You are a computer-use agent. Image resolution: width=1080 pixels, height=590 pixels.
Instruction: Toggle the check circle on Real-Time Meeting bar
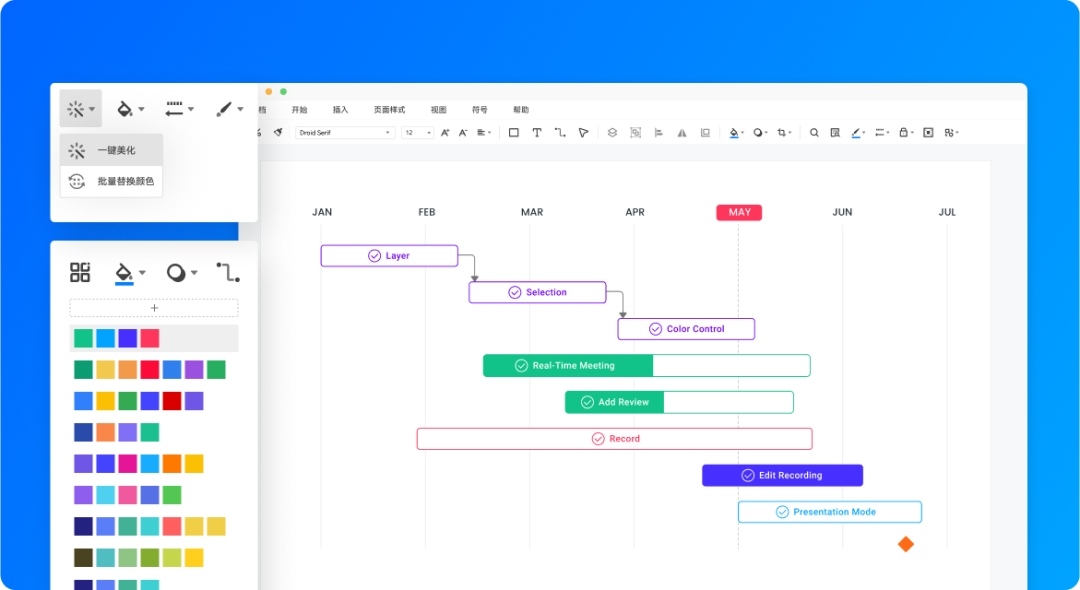tap(521, 366)
